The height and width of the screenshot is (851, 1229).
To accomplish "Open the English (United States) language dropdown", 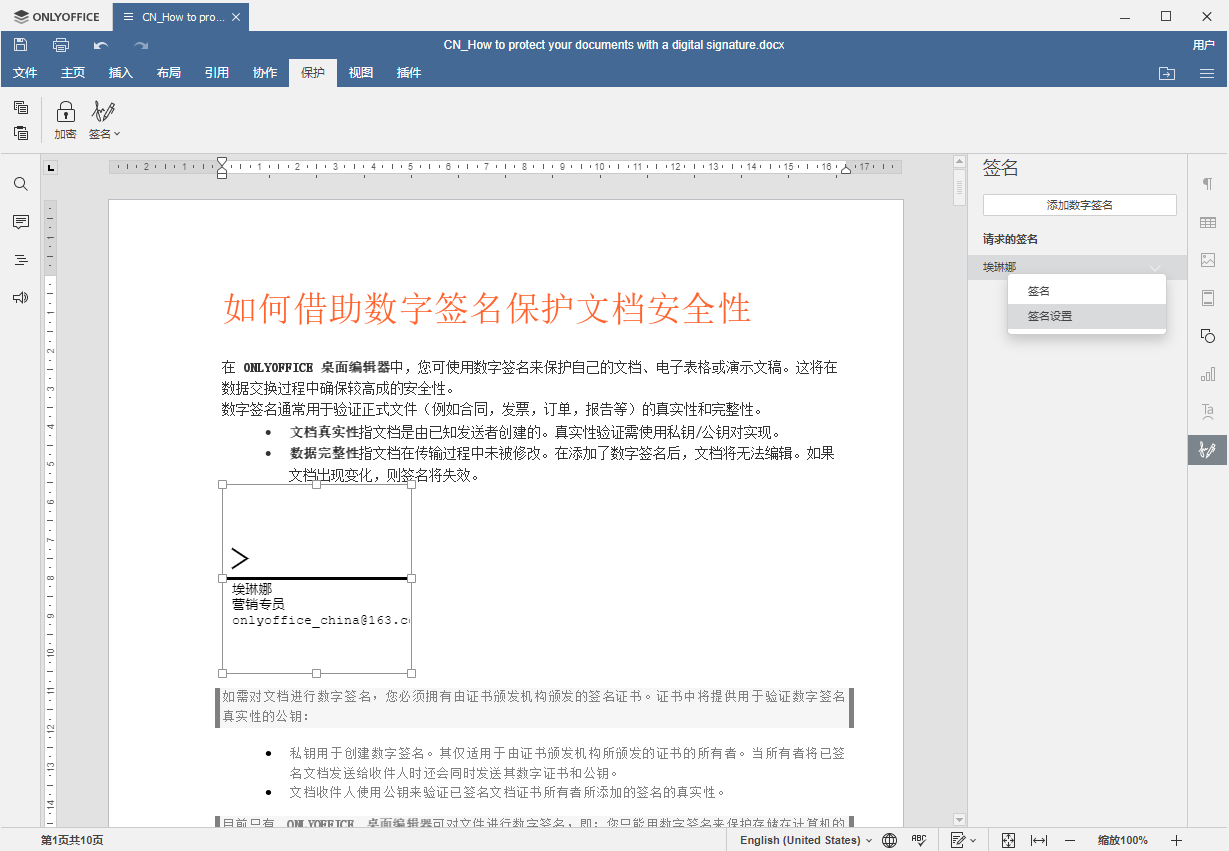I will click(x=806, y=840).
